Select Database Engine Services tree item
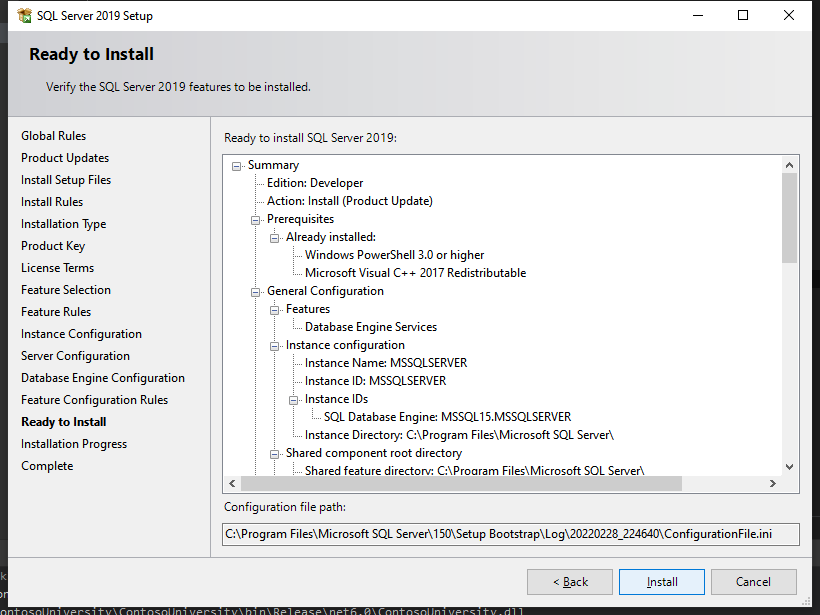 [x=370, y=327]
